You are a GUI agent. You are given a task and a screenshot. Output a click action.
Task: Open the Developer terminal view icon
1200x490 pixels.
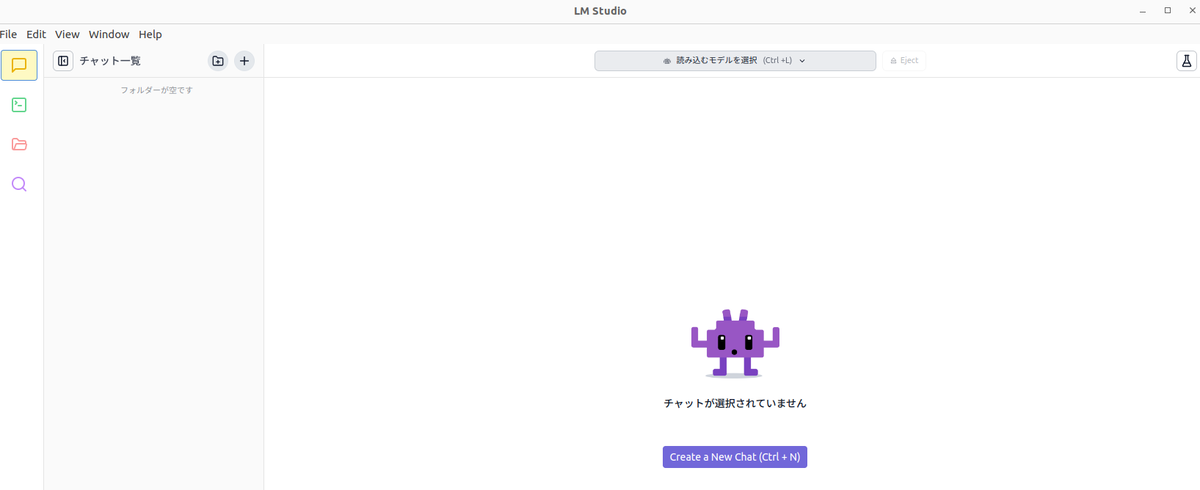(19, 104)
